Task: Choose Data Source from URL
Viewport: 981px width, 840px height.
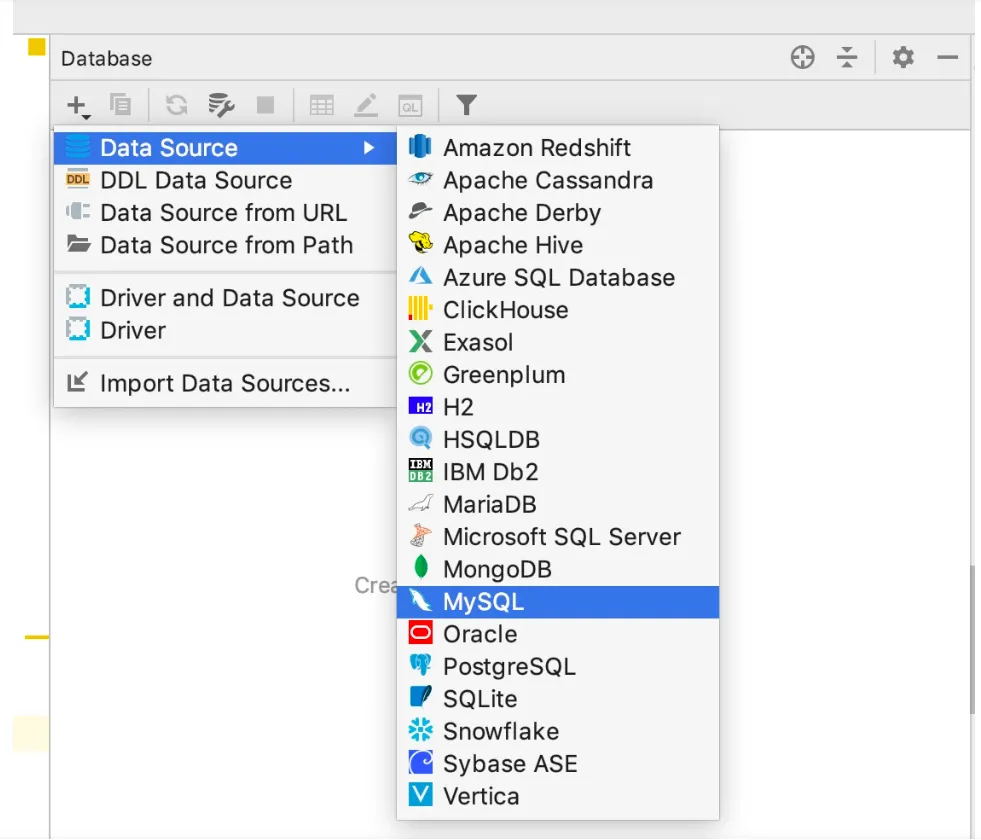Action: click(223, 213)
